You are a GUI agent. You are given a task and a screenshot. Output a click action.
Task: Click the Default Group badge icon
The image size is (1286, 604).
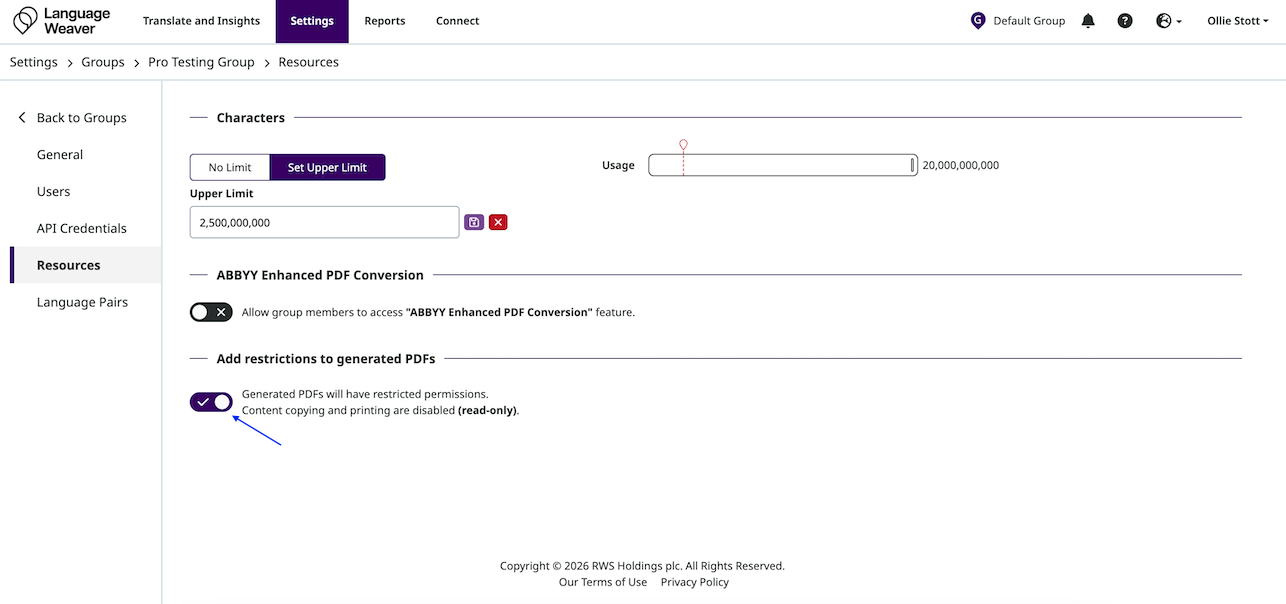pyautogui.click(x=978, y=21)
